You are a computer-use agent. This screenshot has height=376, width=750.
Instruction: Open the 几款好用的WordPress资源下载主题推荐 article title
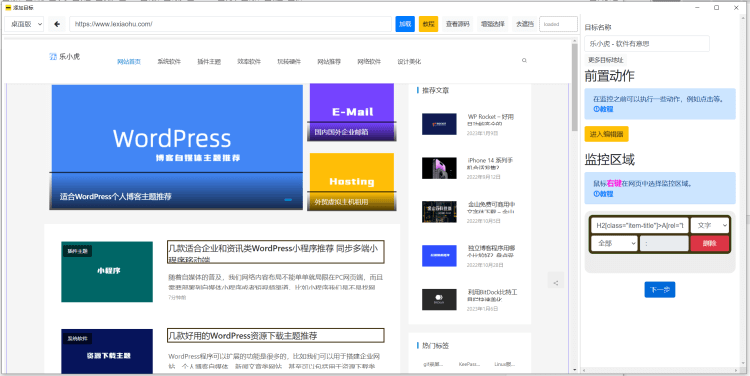pyautogui.click(x=276, y=335)
